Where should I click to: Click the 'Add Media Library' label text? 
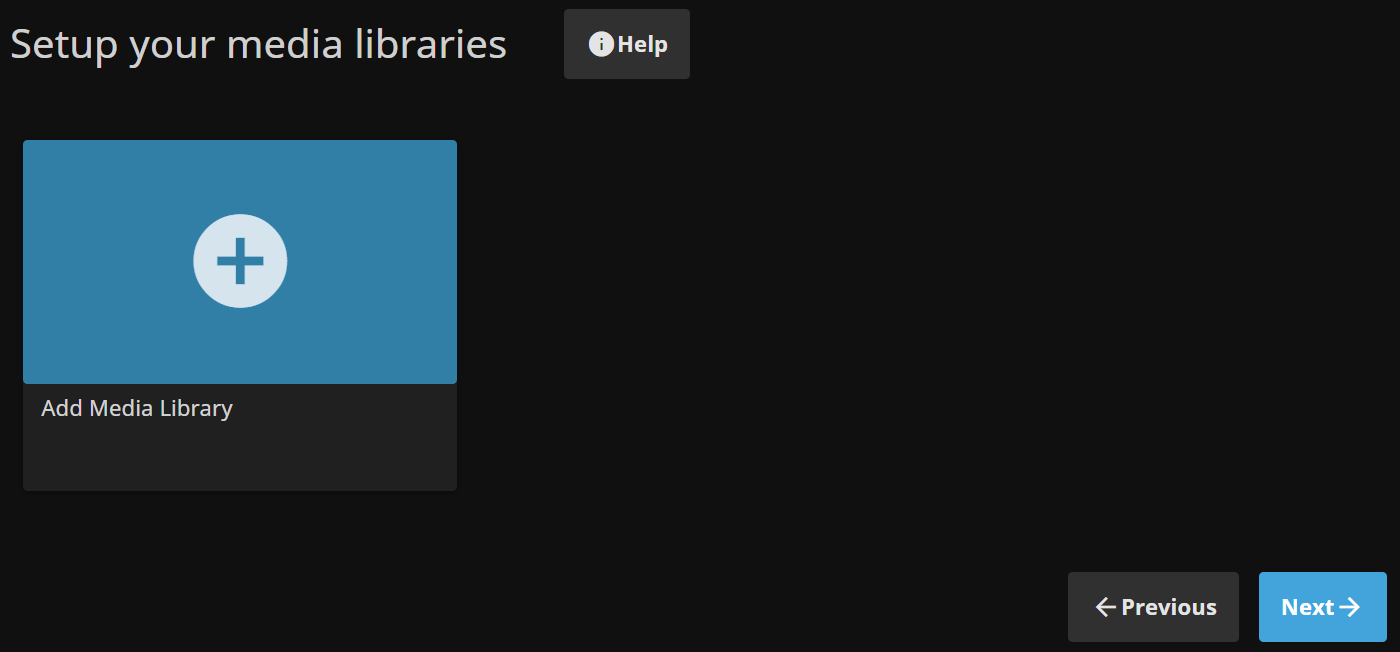[136, 408]
